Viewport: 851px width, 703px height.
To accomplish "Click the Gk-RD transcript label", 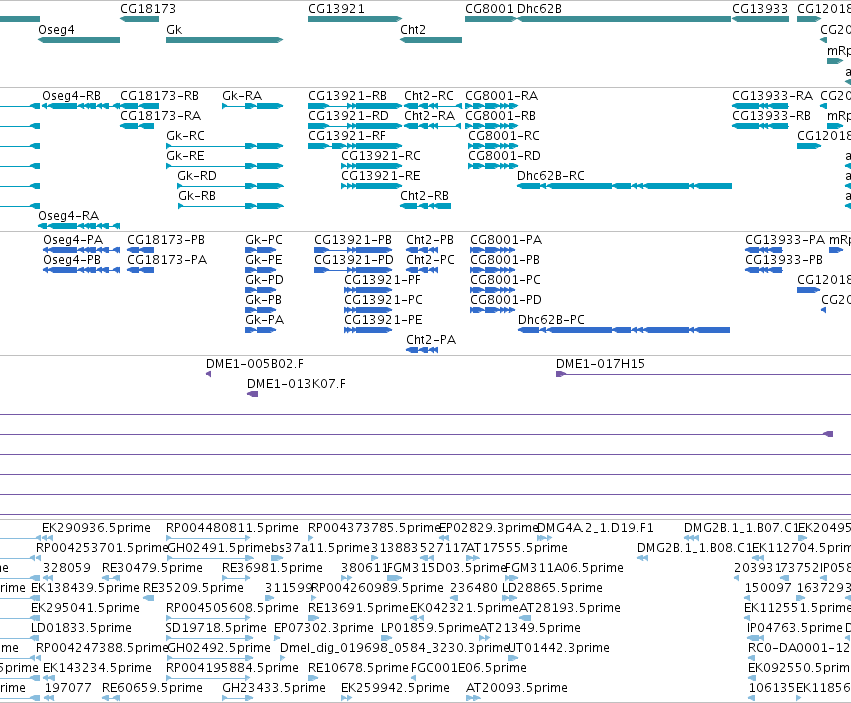I will point(197,176).
